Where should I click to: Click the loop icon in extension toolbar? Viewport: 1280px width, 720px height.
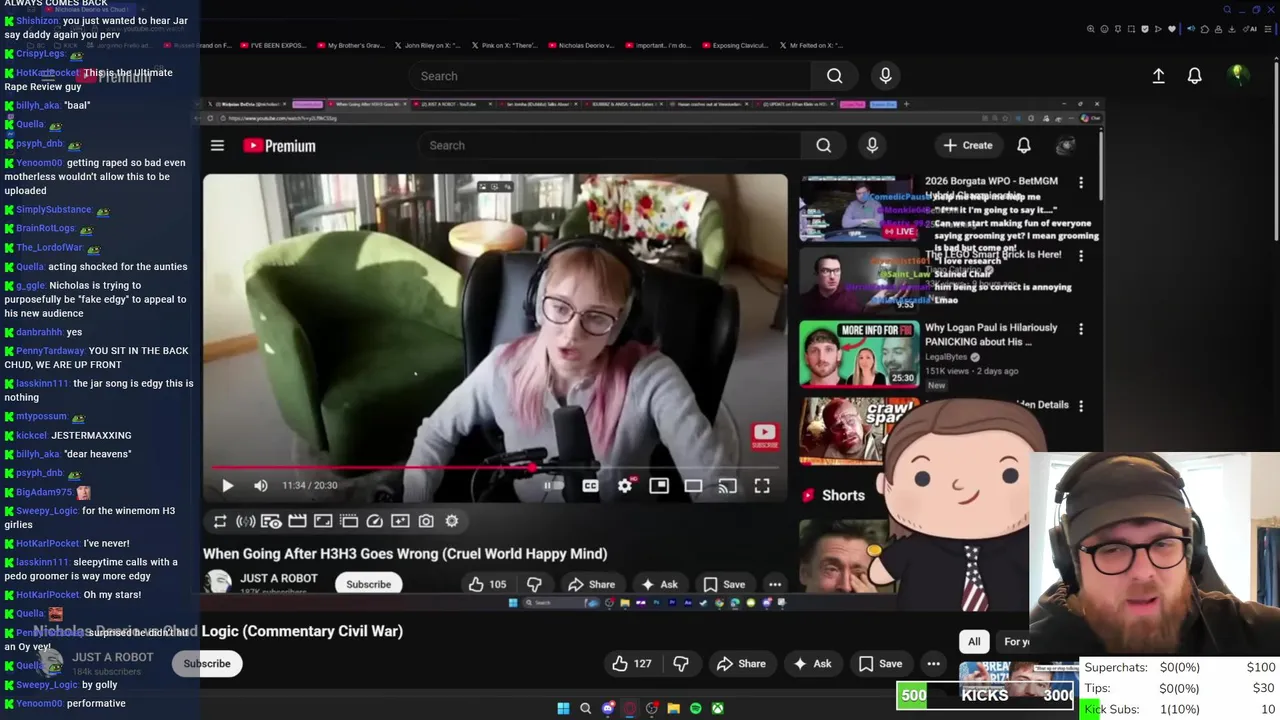(x=220, y=521)
